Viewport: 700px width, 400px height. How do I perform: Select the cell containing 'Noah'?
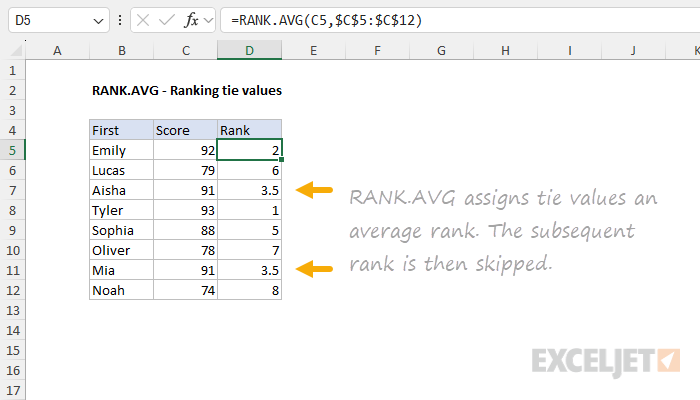(121, 290)
